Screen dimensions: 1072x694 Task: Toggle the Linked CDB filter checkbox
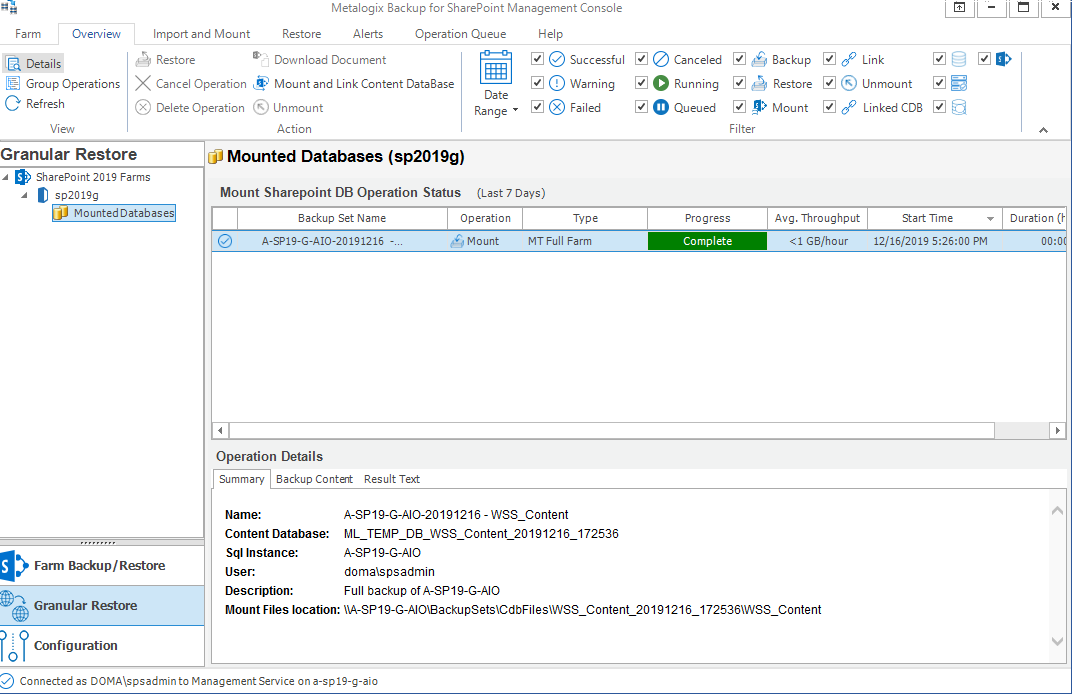click(x=829, y=107)
